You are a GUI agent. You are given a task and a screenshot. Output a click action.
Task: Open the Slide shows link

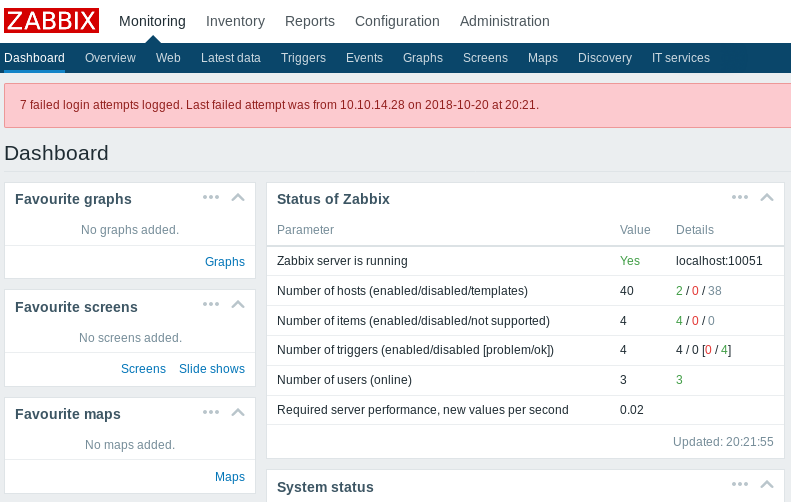211,369
